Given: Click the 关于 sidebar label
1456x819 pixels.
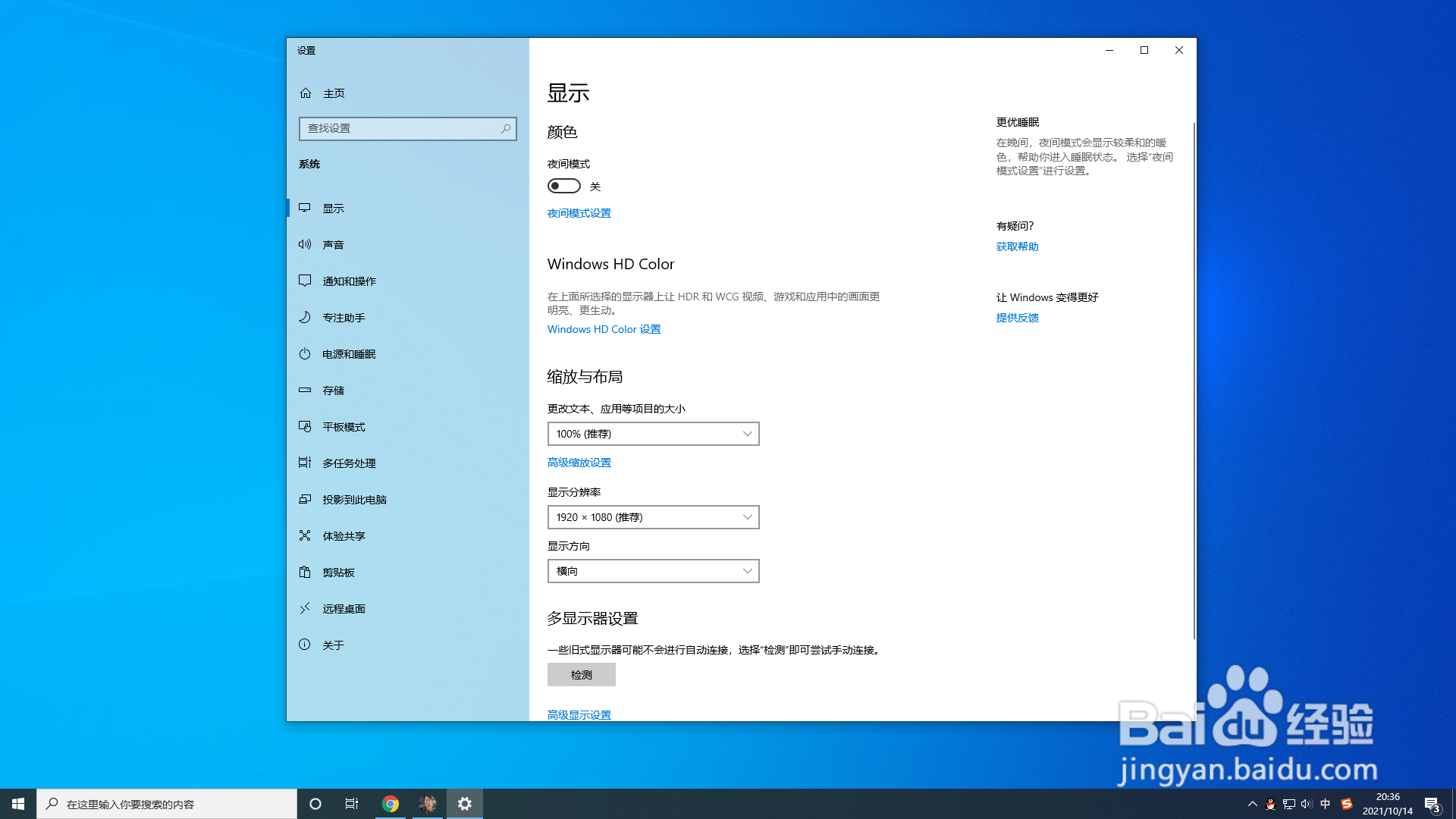Looking at the screenshot, I should point(334,645).
